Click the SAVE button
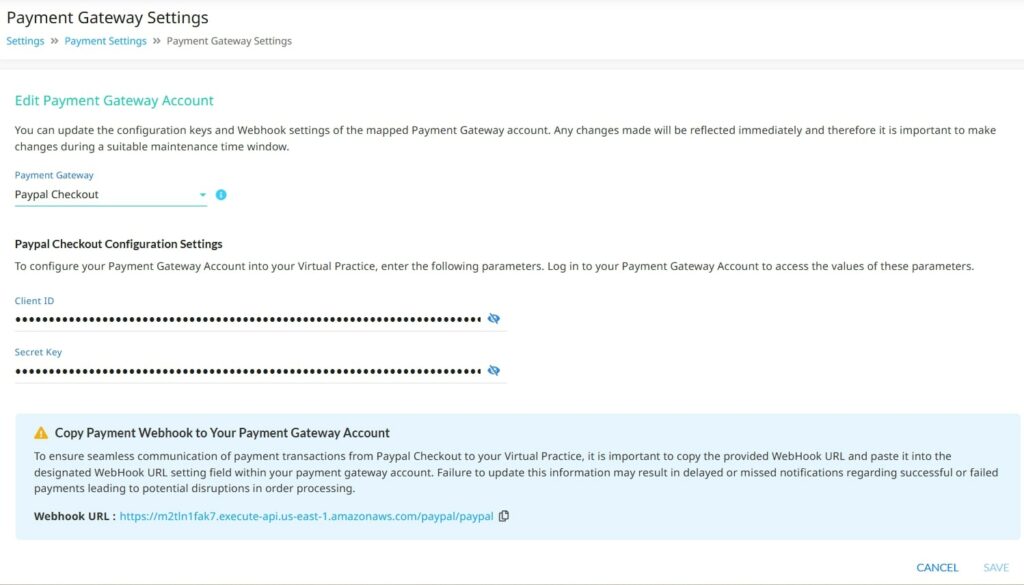Screen dimensions: 1024x585 point(996,567)
